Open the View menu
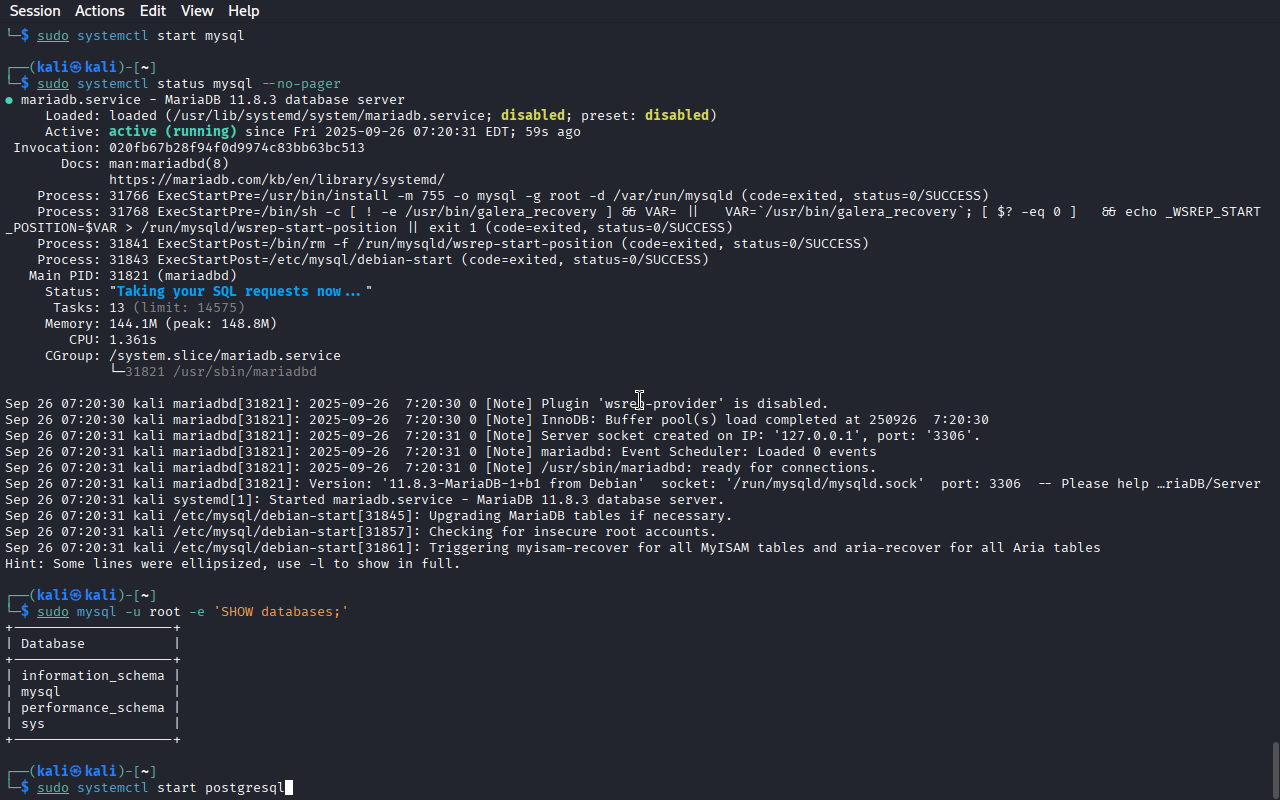The image size is (1280, 800). [197, 11]
